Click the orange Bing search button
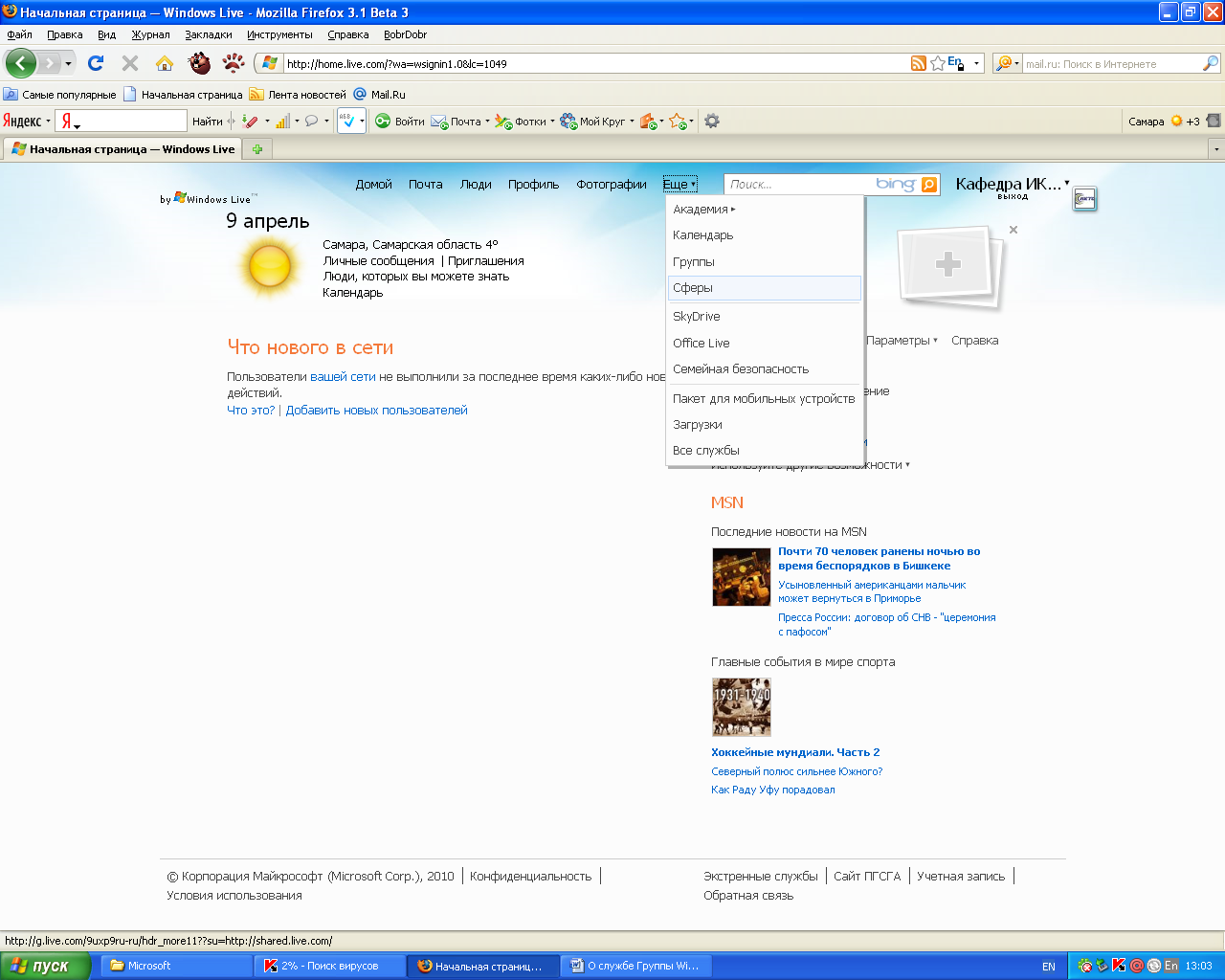Image resolution: width=1225 pixels, height=980 pixels. (929, 185)
